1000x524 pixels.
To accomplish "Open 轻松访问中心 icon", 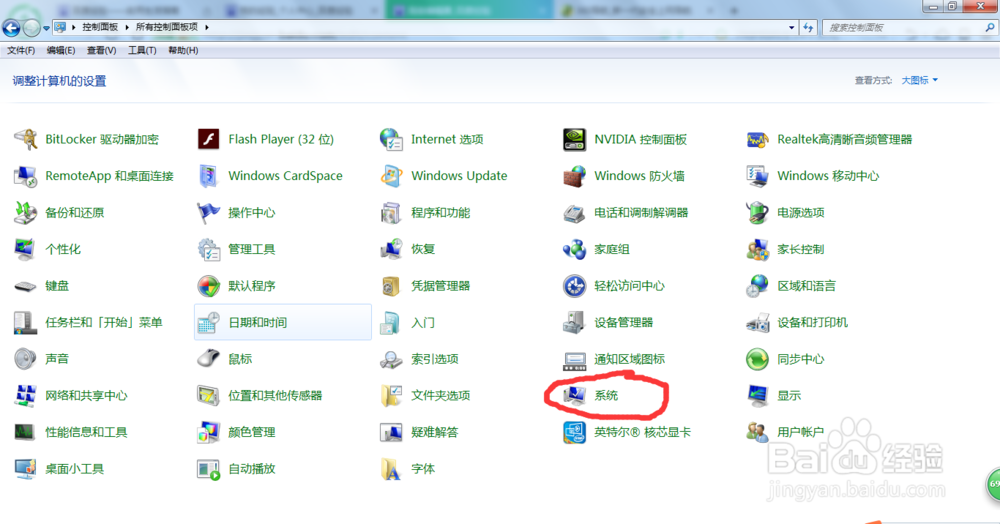I will pyautogui.click(x=574, y=286).
